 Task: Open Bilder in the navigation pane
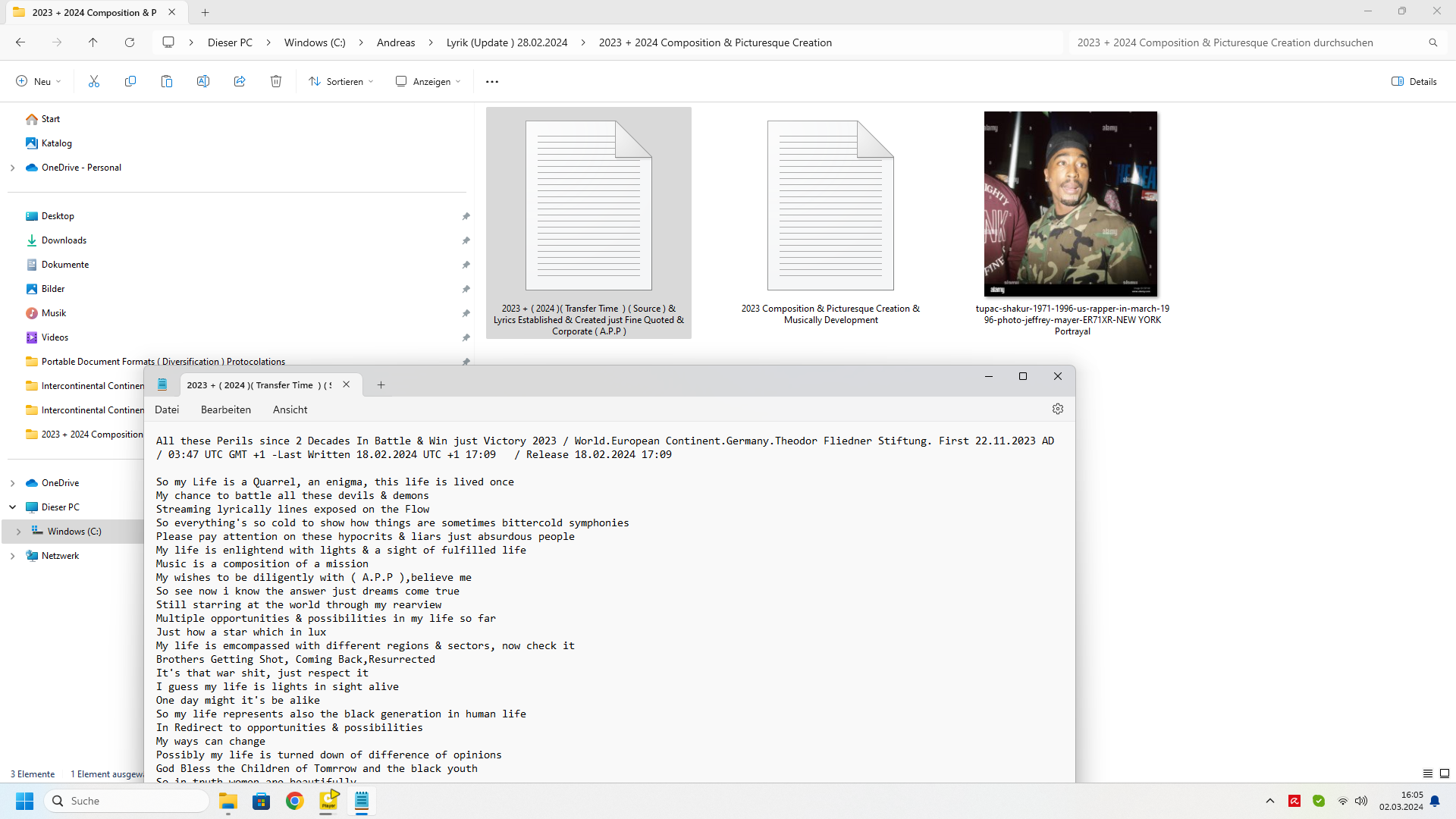point(45,289)
